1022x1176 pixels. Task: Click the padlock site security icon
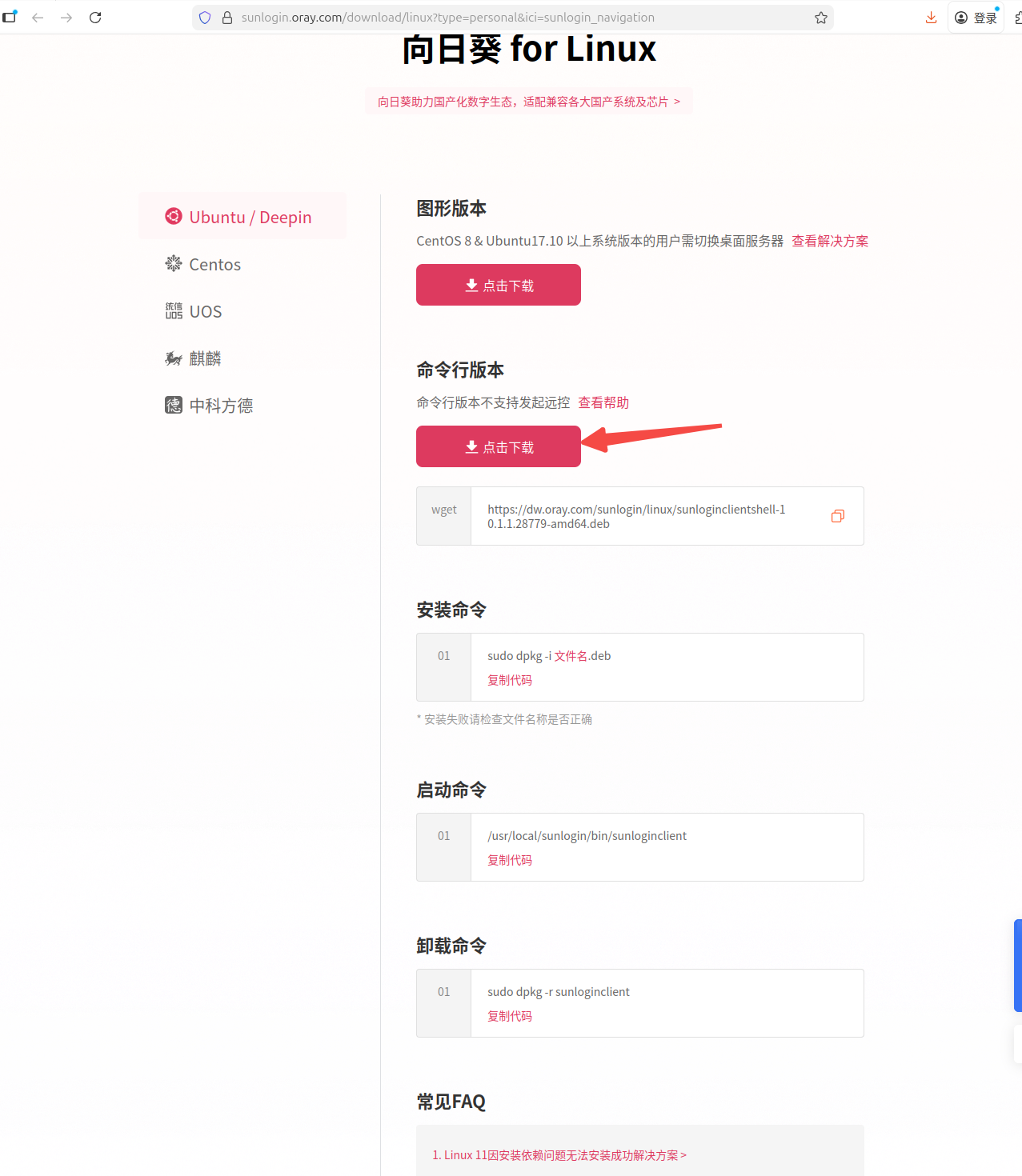pos(226,18)
